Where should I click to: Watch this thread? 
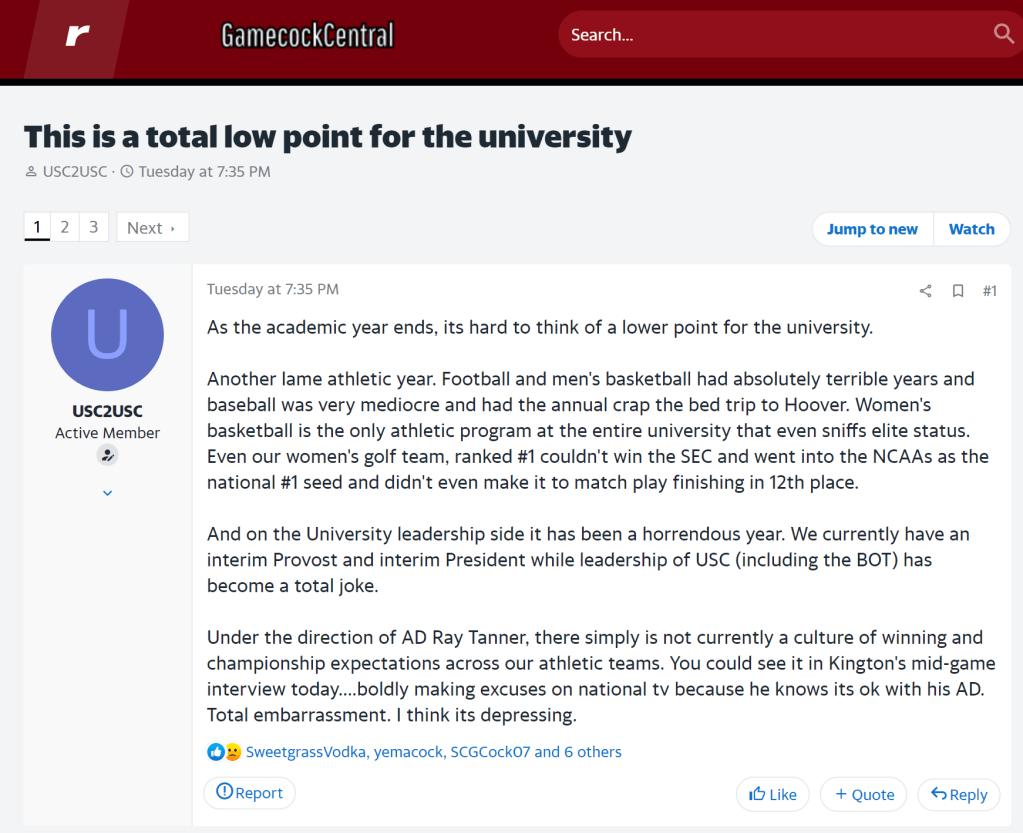click(971, 229)
